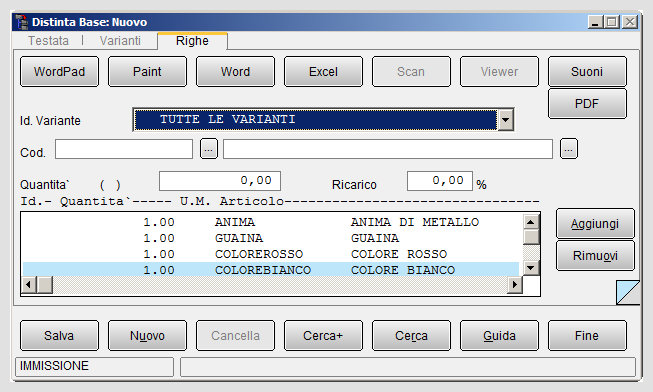Click the Cerca button
This screenshot has width=653, height=392.
coord(411,335)
